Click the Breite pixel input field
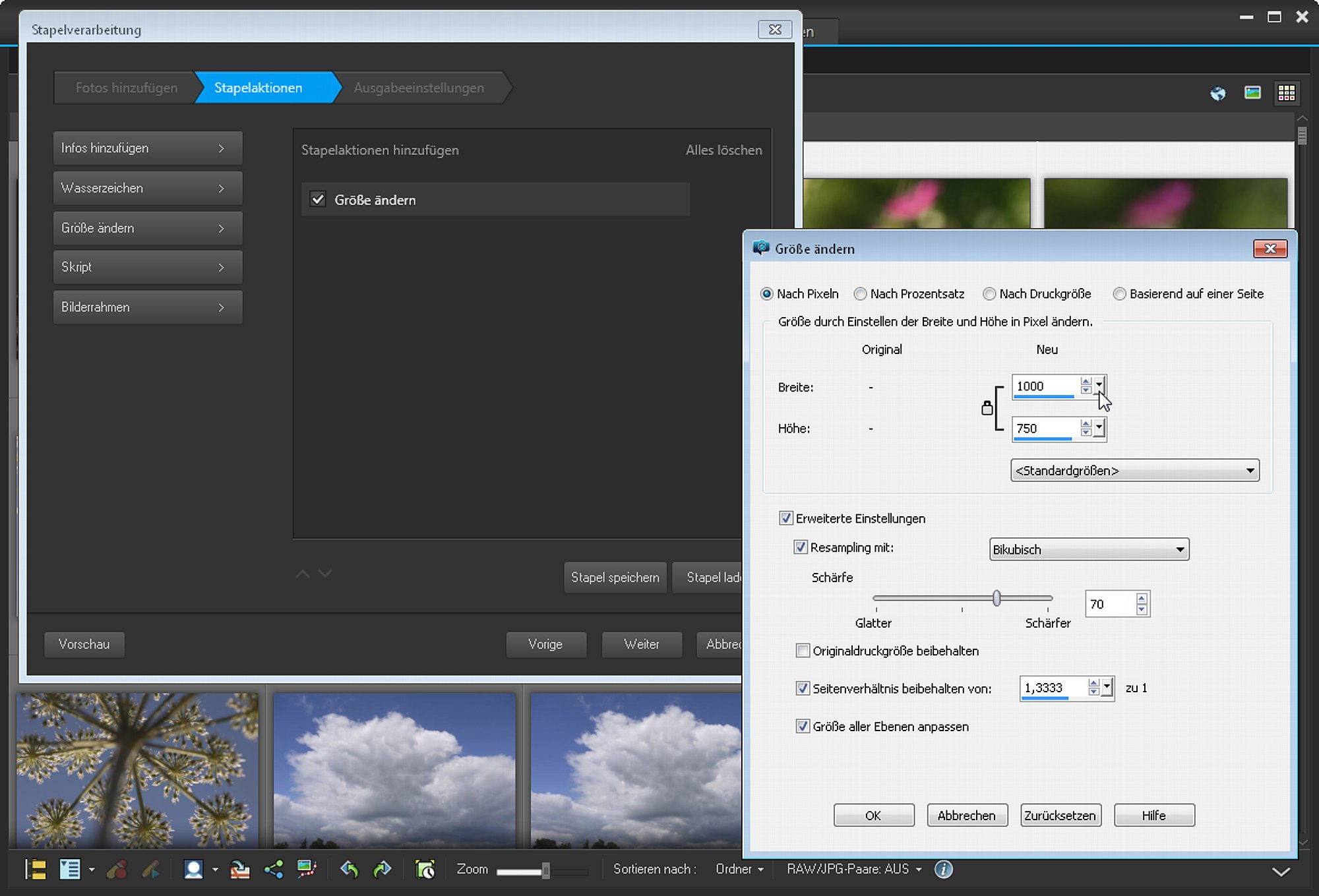Screen dimensions: 1319x896 pos(1045,386)
